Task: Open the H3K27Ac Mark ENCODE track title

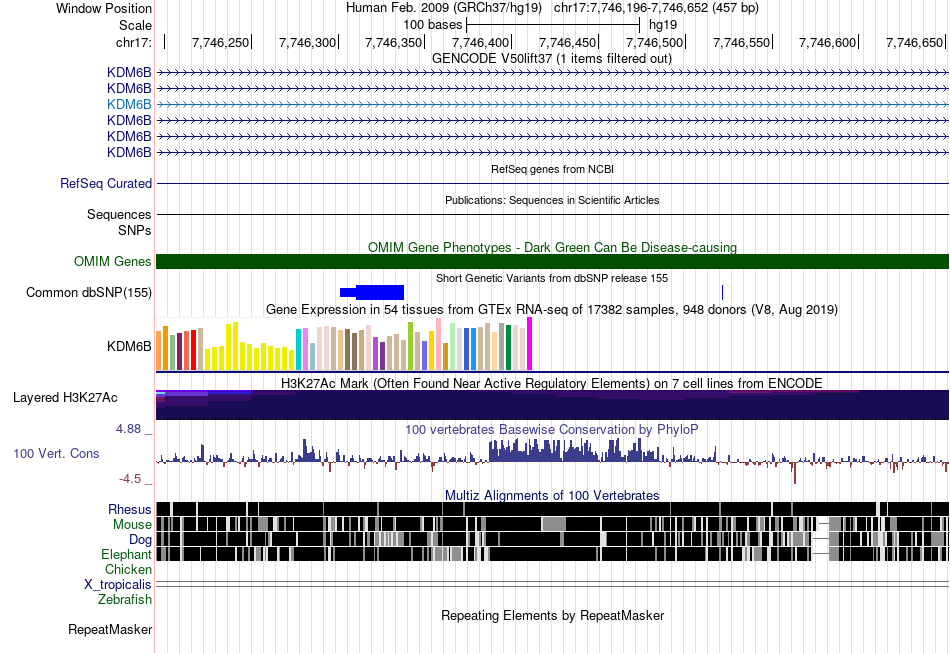Action: pos(552,383)
